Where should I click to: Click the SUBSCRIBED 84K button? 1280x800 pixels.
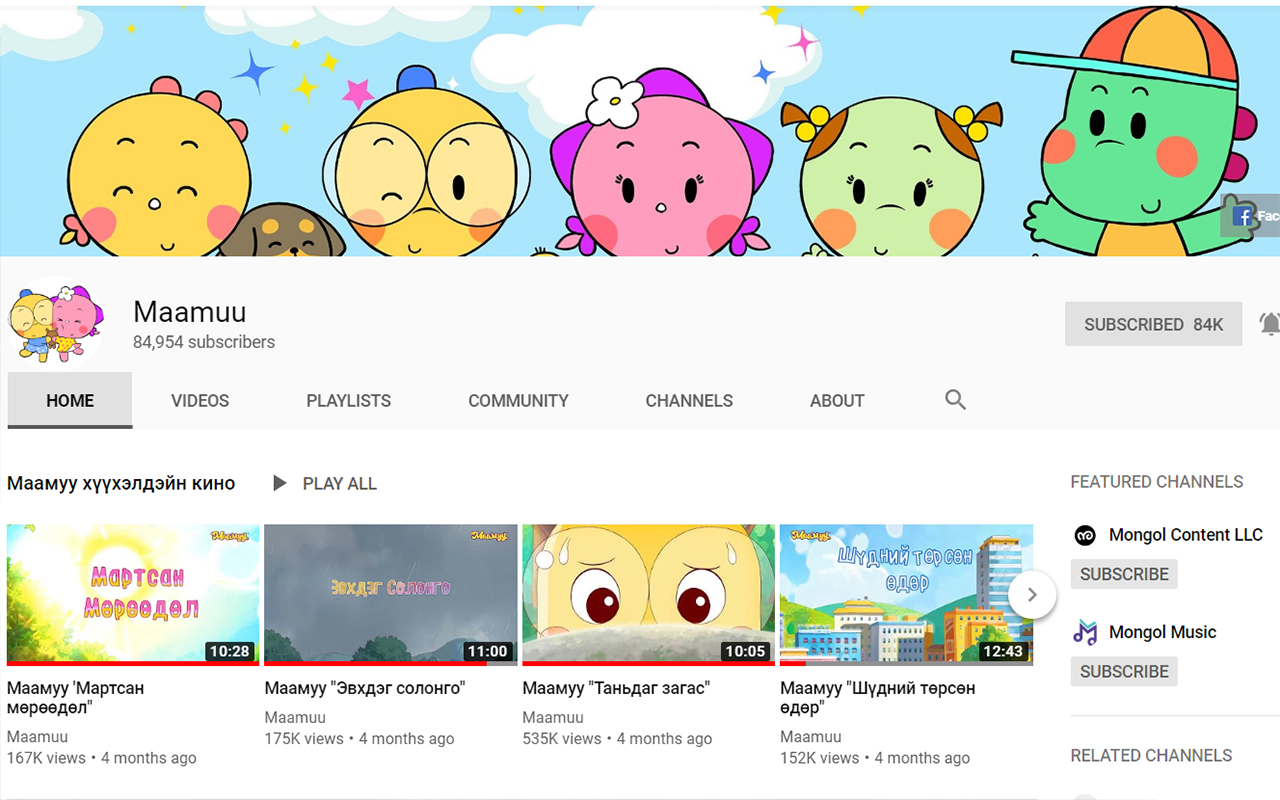click(x=1154, y=324)
